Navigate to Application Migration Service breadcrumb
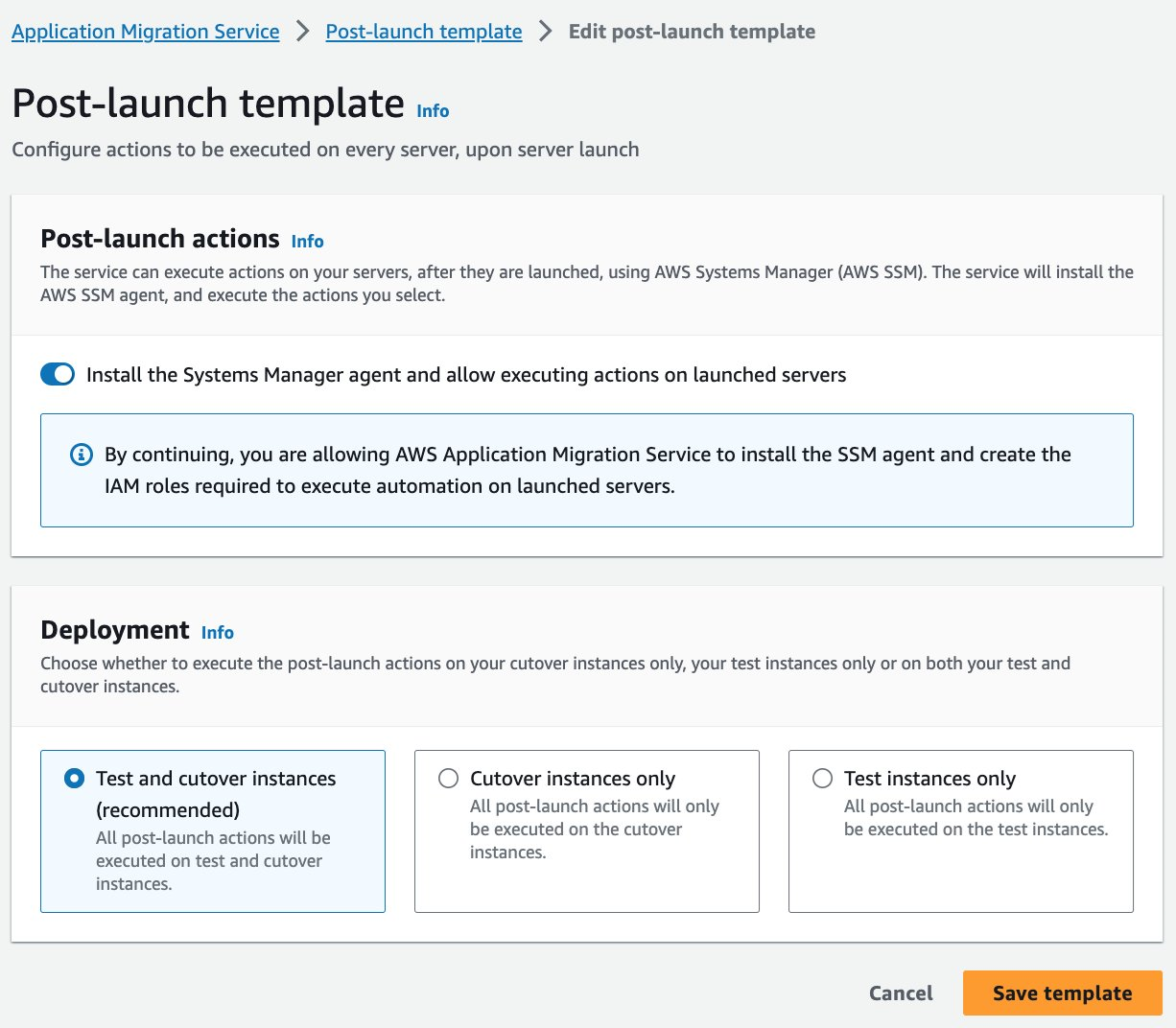 click(x=144, y=31)
